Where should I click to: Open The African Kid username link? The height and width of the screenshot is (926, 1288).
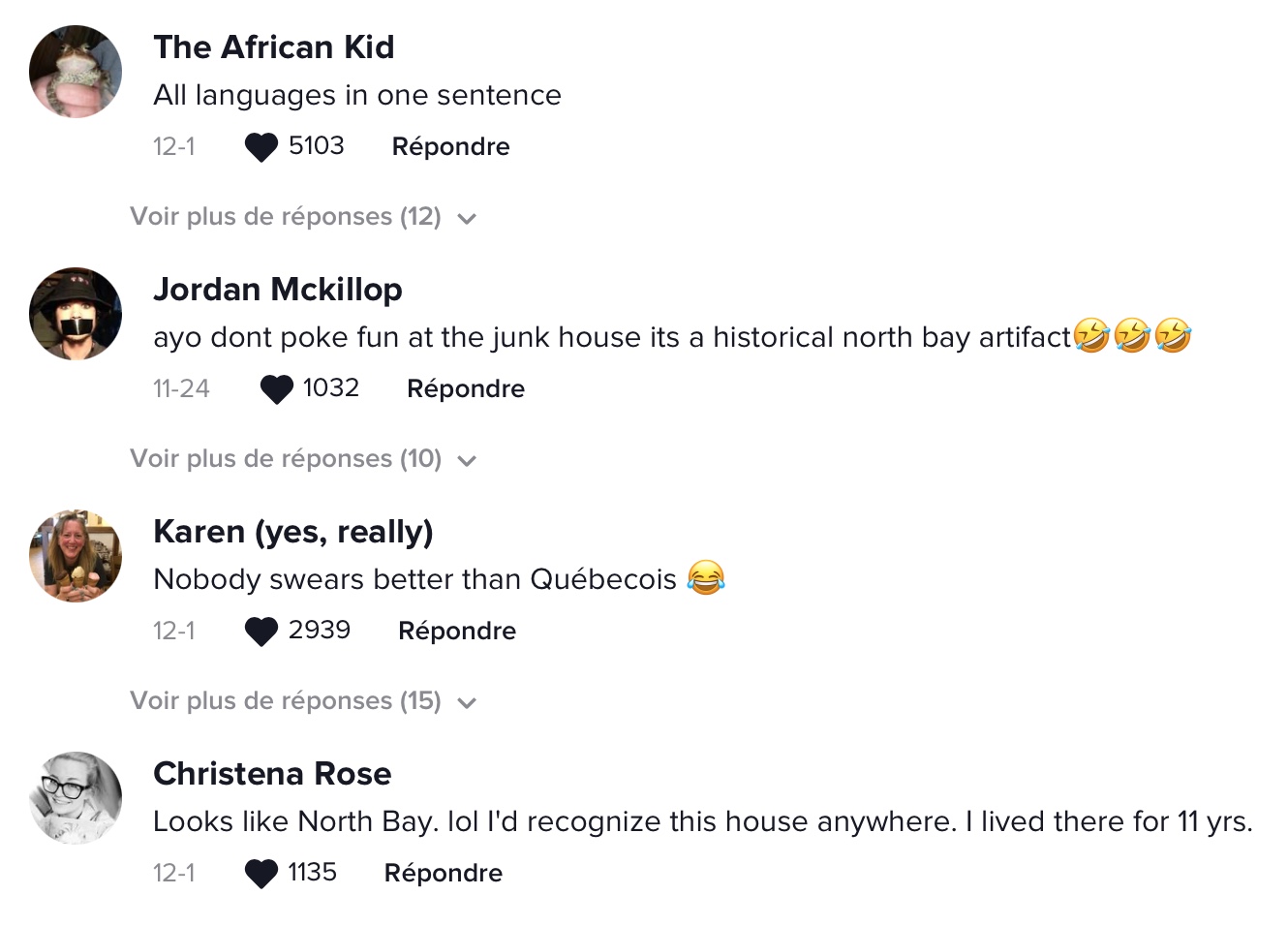coord(274,46)
